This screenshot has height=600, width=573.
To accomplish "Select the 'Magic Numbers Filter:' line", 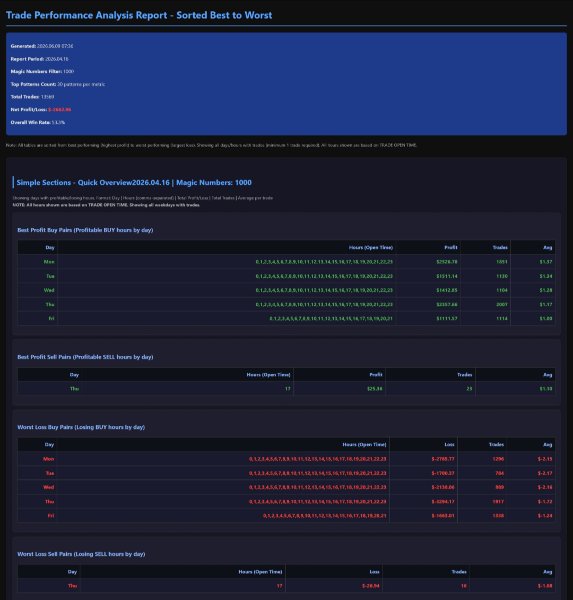I will coord(42,72).
